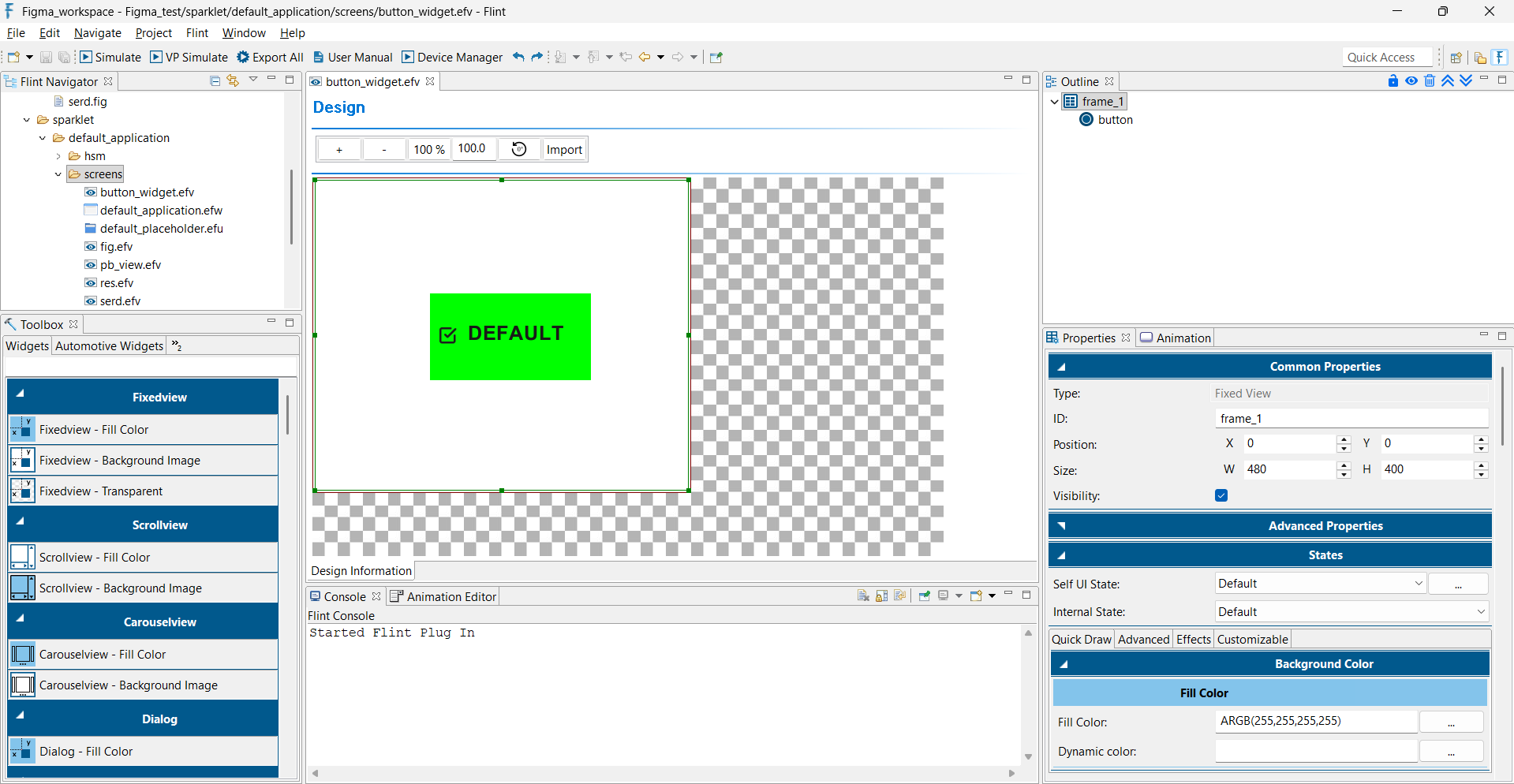This screenshot has height=784, width=1514.
Task: Click the lock icon in Outline panel
Action: [1393, 80]
